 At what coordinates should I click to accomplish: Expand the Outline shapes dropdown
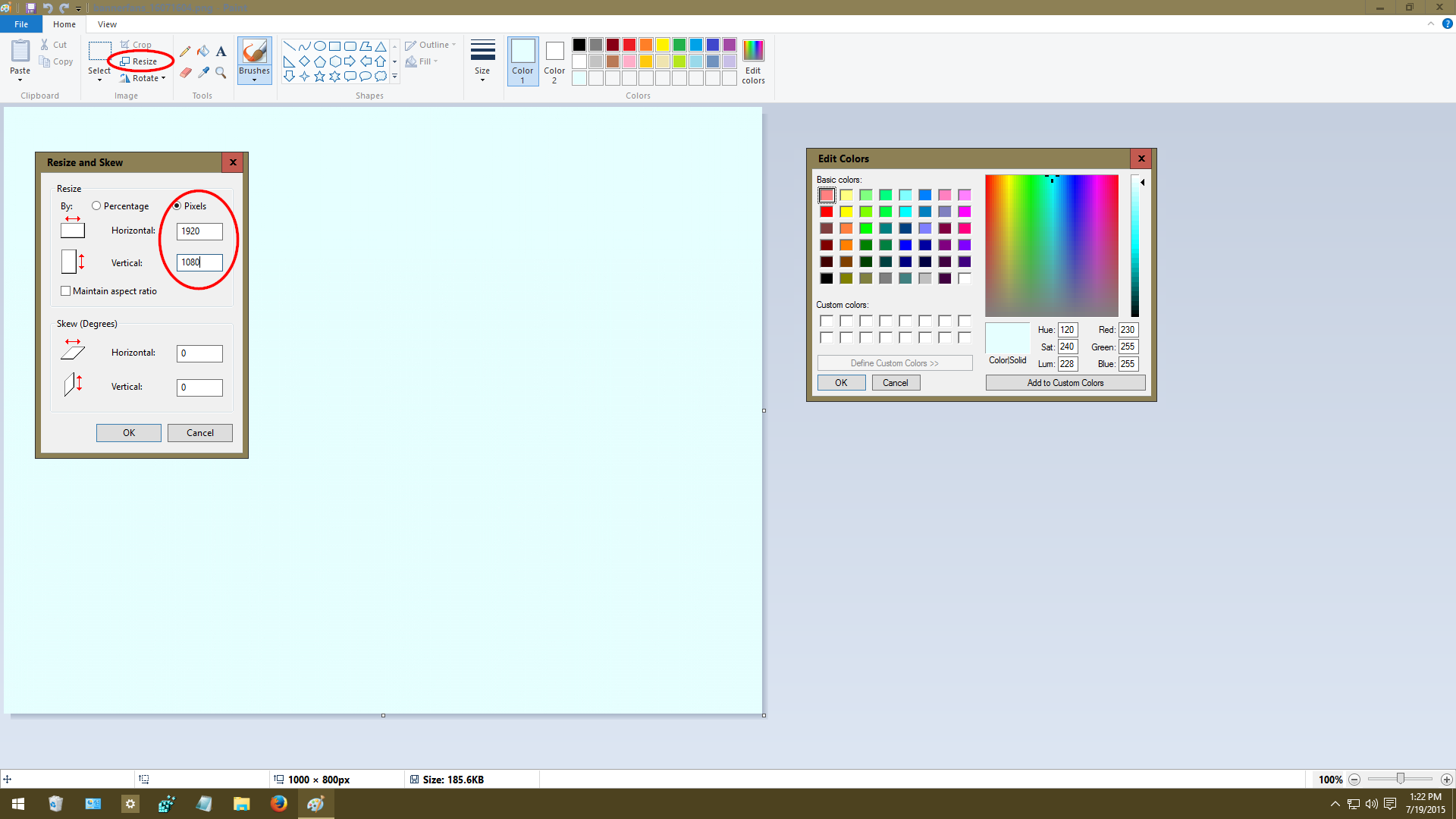tap(454, 44)
